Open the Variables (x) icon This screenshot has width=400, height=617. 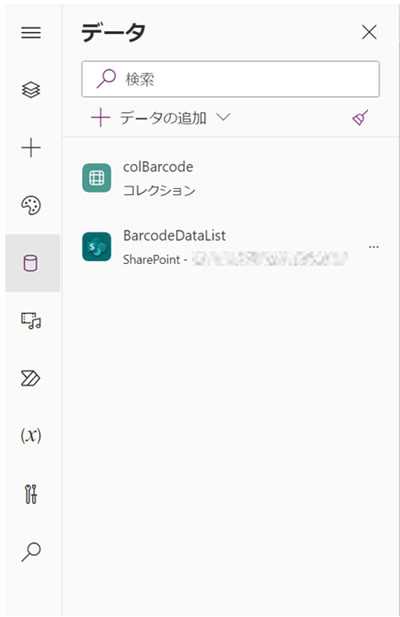pyautogui.click(x=31, y=435)
